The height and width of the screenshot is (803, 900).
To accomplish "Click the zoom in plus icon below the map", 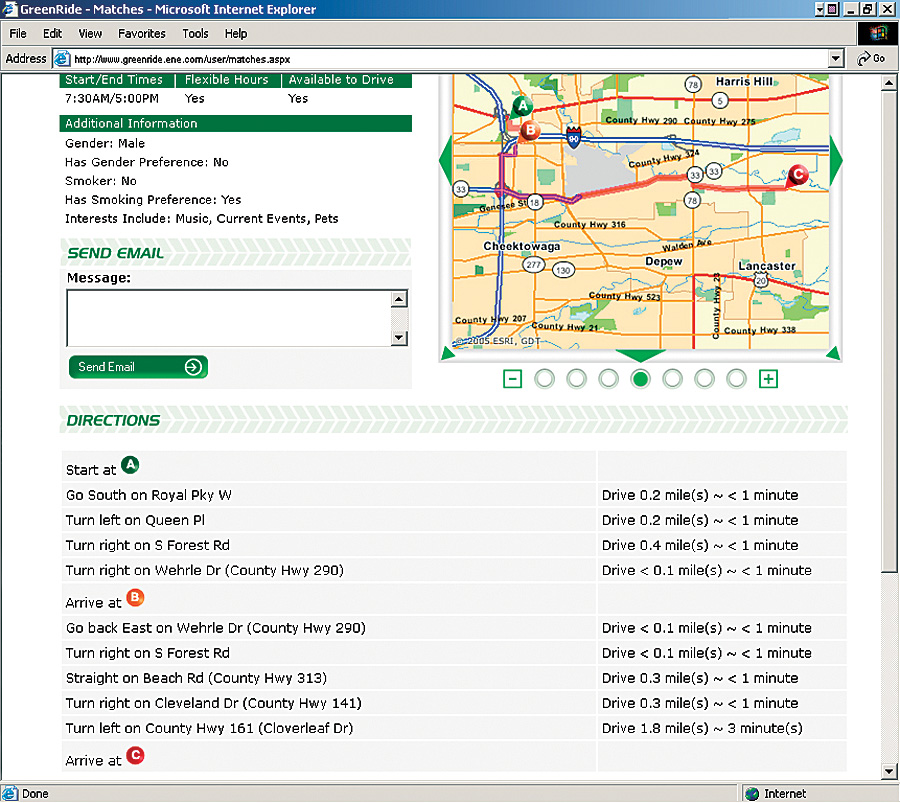I will (768, 379).
